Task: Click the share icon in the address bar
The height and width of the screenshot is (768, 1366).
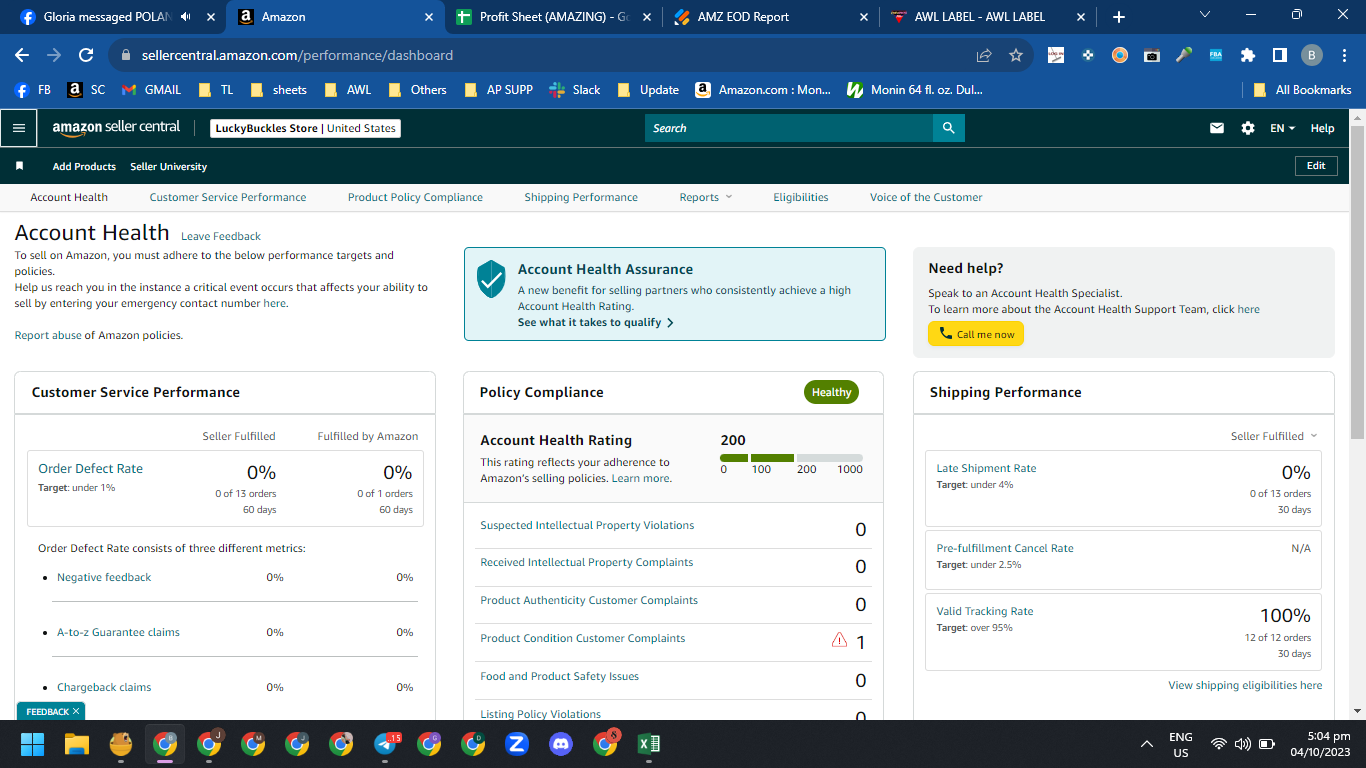Action: 984,56
